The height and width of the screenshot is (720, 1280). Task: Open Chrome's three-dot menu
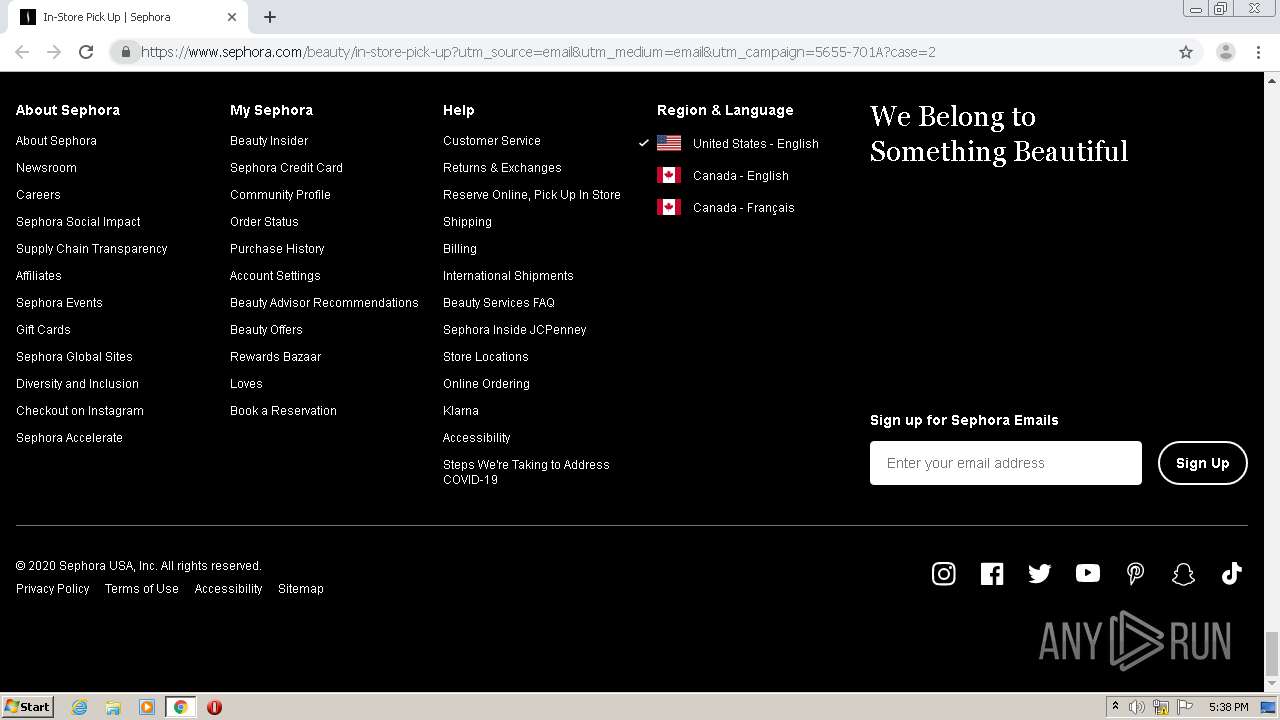(1258, 52)
